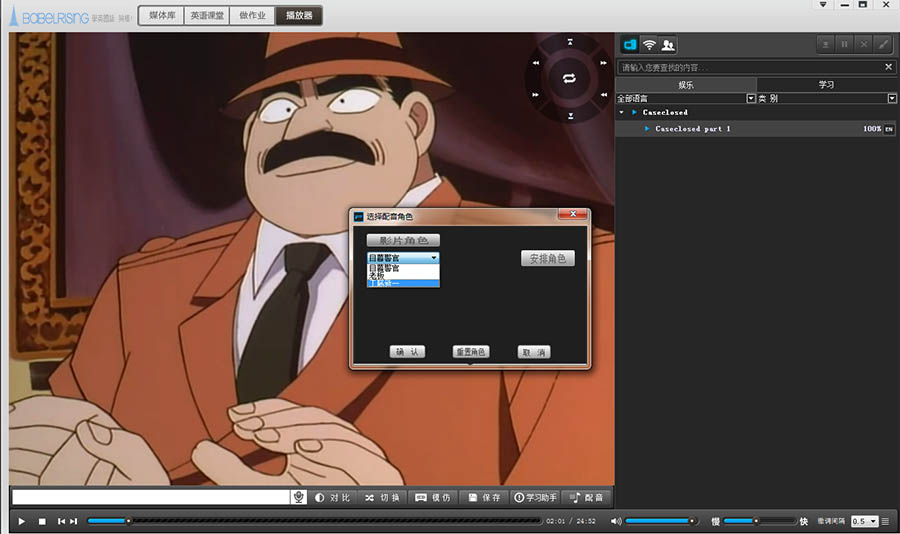
Task: Switch to the 英语课堂 tab
Action: click(207, 16)
